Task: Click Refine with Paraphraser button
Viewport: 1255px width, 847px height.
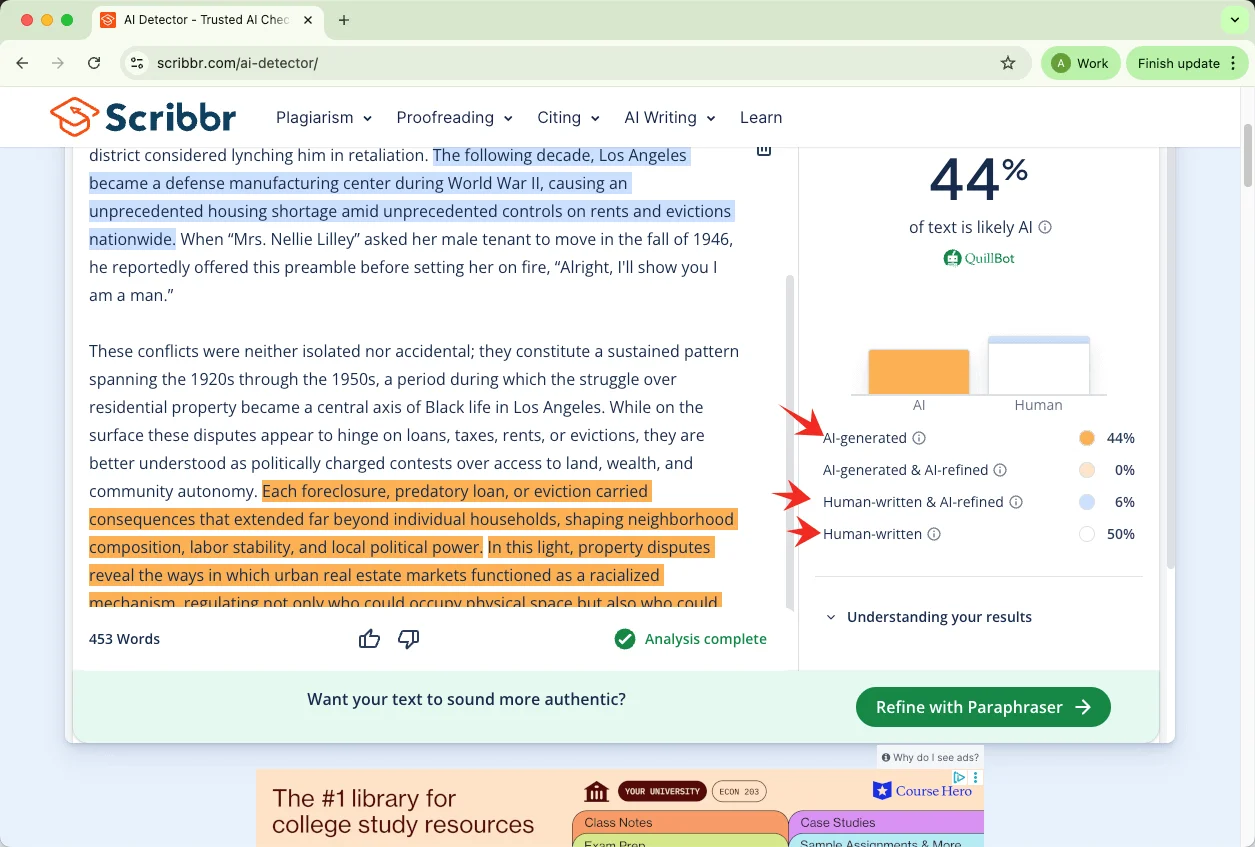Action: coord(982,707)
